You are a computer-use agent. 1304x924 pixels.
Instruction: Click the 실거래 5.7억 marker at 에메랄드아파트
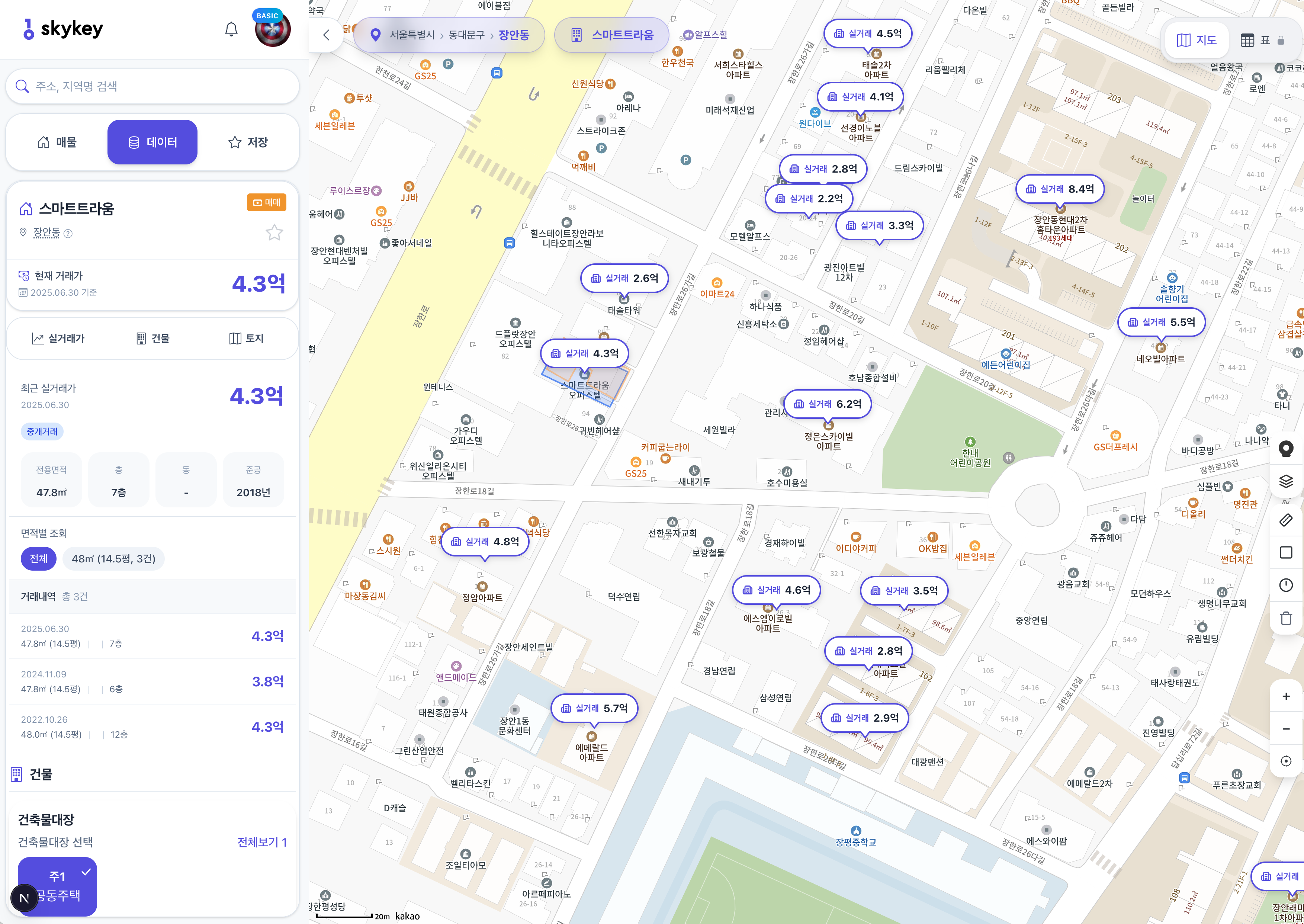click(595, 708)
